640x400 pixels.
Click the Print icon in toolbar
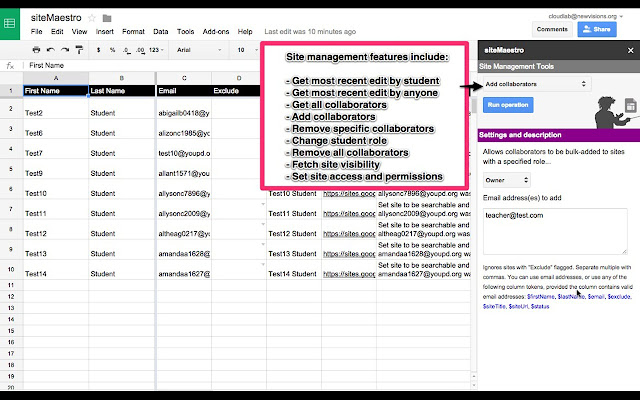pyautogui.click(x=36, y=50)
